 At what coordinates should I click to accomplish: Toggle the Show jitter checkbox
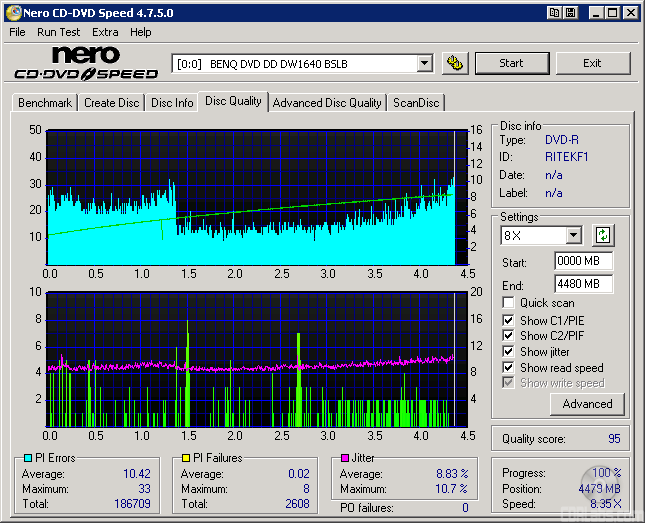[x=509, y=352]
